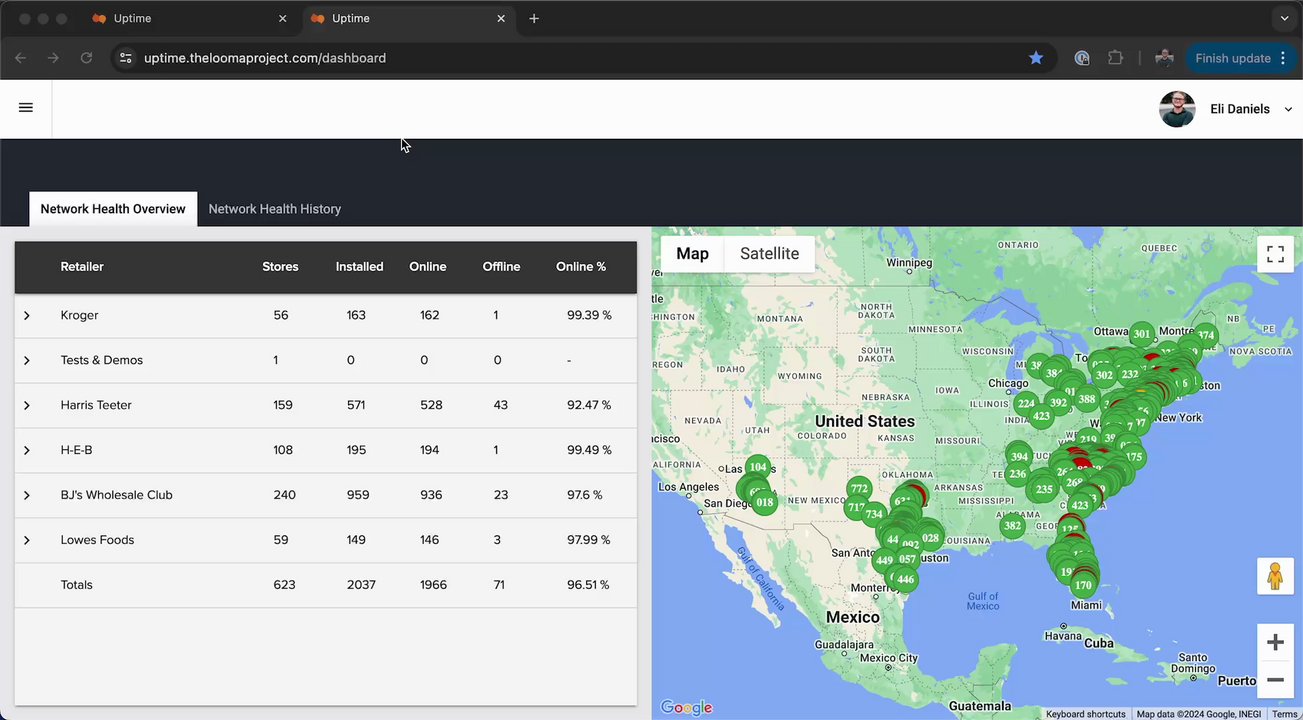Open the hamburger side menu

click(26, 108)
